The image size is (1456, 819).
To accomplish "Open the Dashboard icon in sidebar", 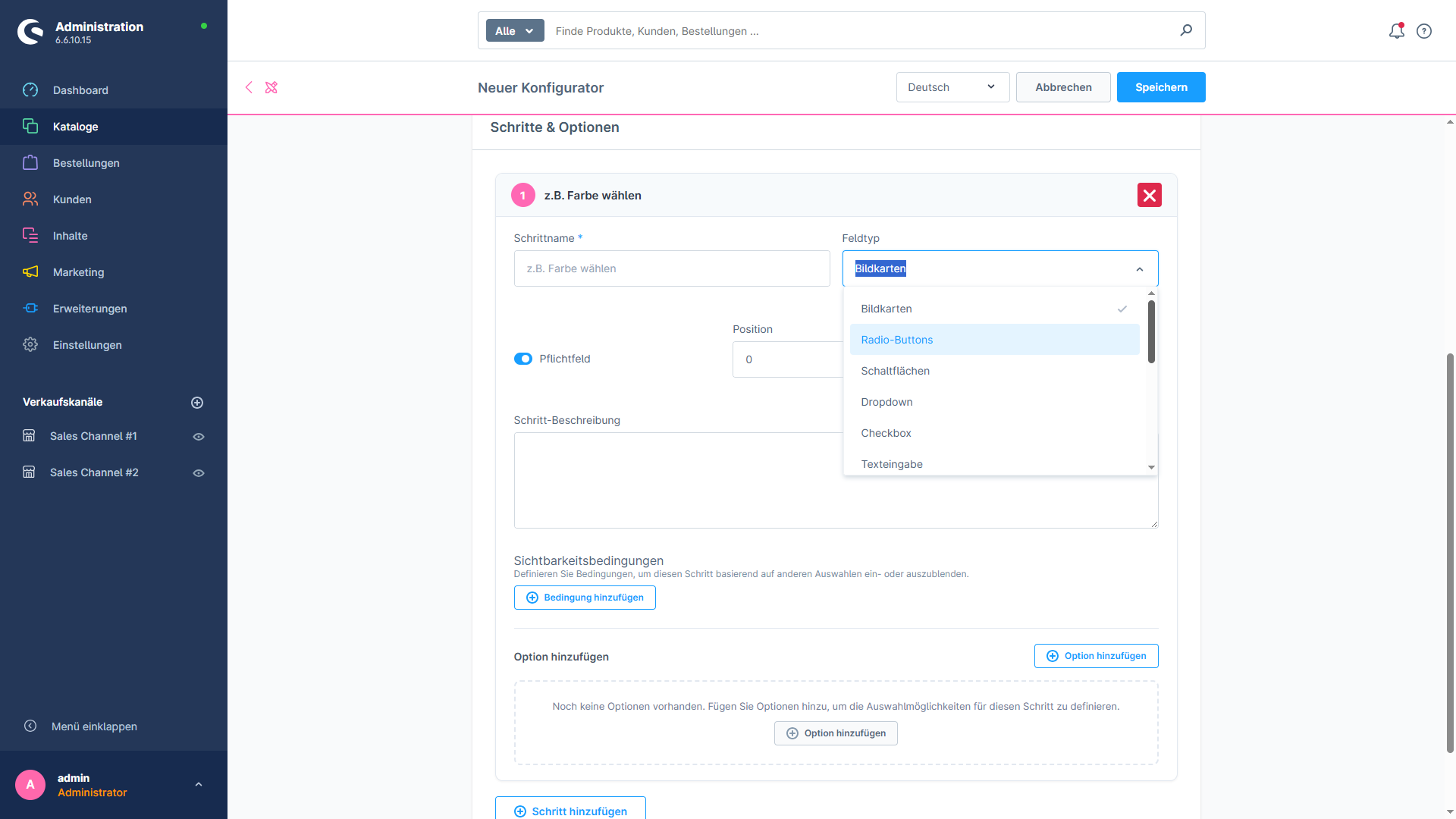I will pyautogui.click(x=30, y=90).
